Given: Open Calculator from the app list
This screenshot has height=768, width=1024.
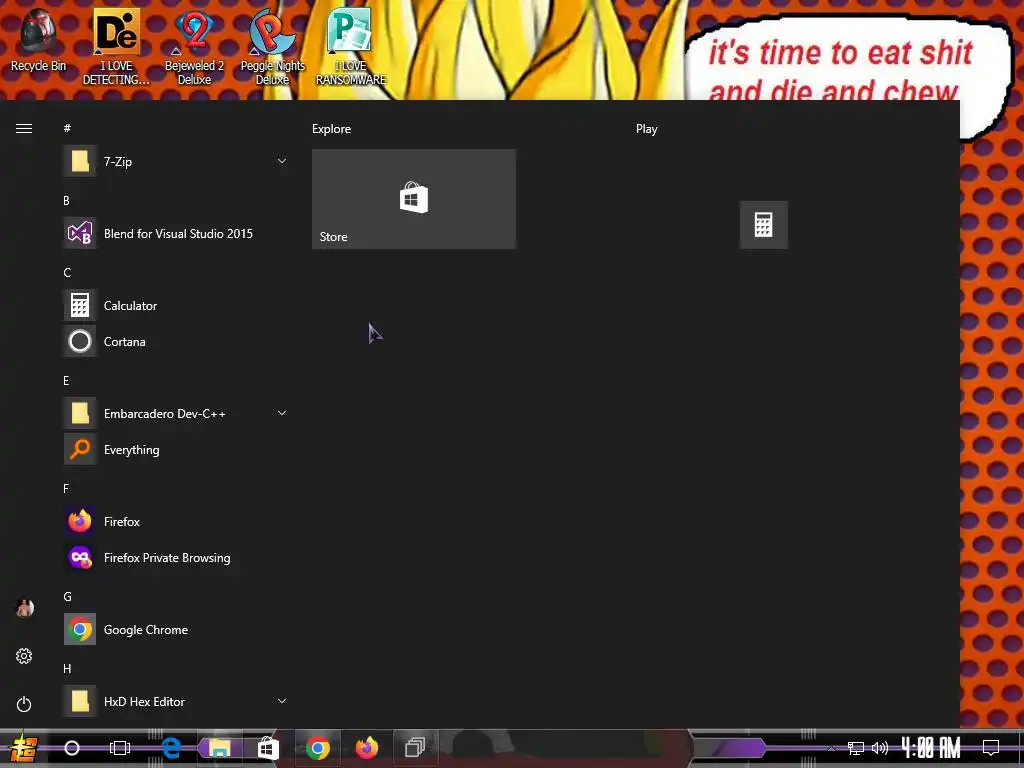Looking at the screenshot, I should pos(175,306).
